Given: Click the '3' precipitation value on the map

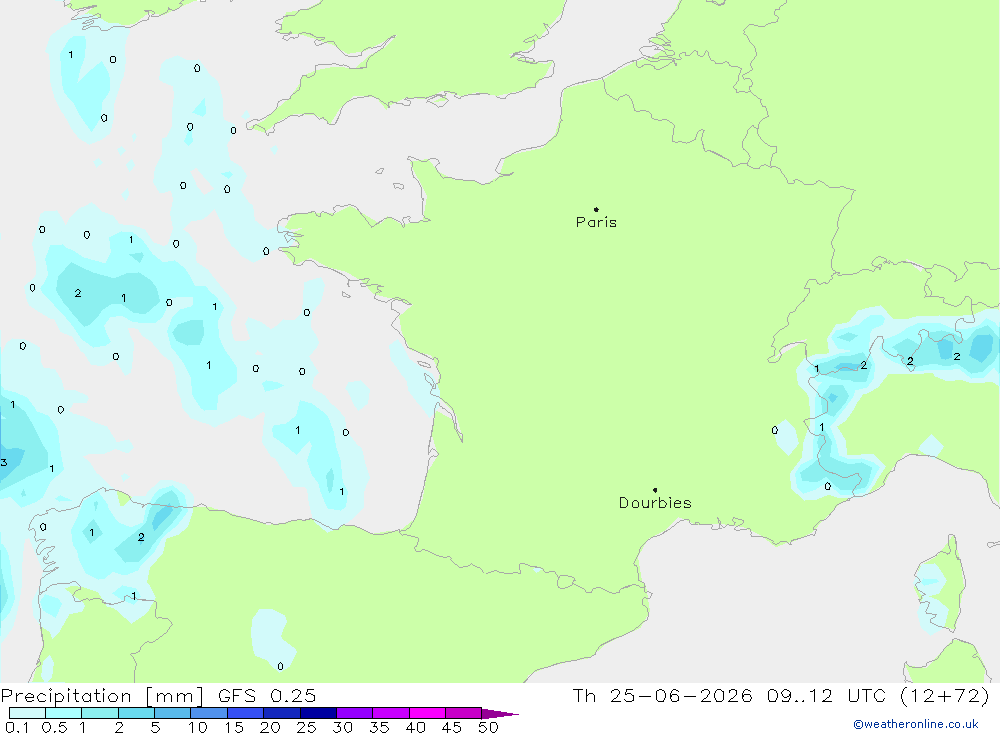Looking at the screenshot, I should (4, 463).
